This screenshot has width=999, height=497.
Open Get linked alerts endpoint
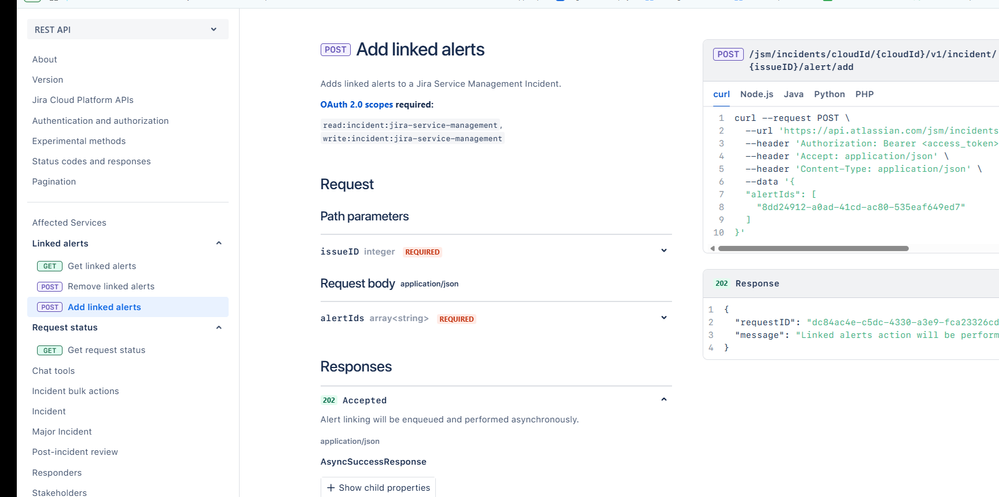tap(102, 266)
